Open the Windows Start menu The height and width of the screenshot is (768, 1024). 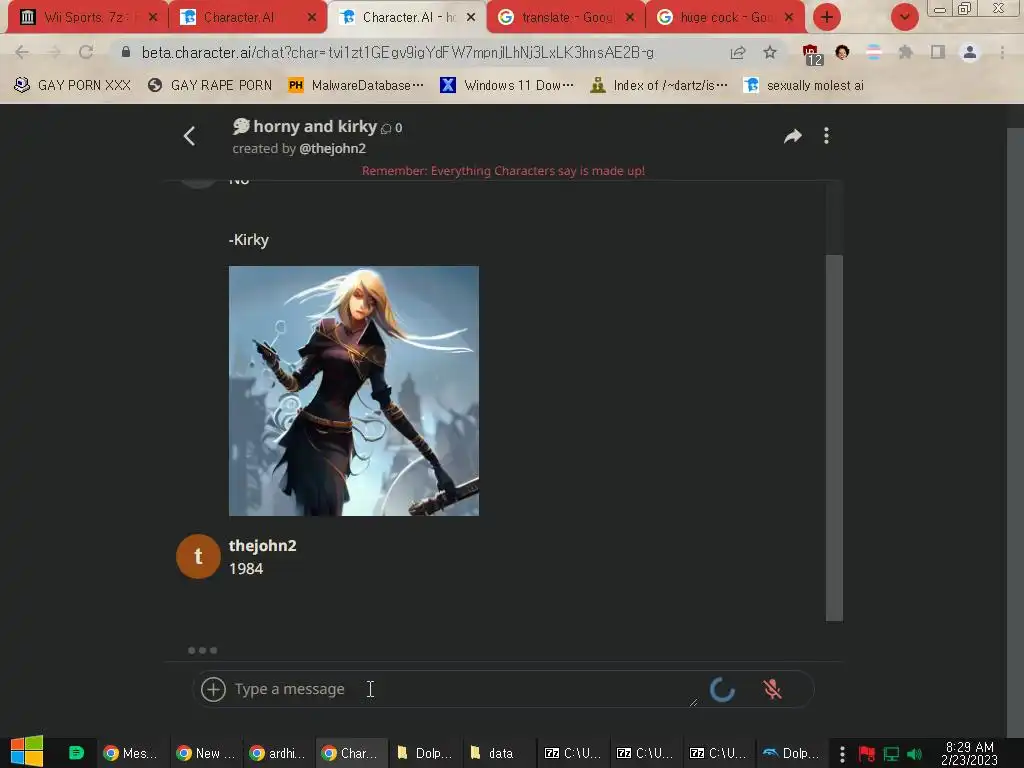click(x=27, y=752)
